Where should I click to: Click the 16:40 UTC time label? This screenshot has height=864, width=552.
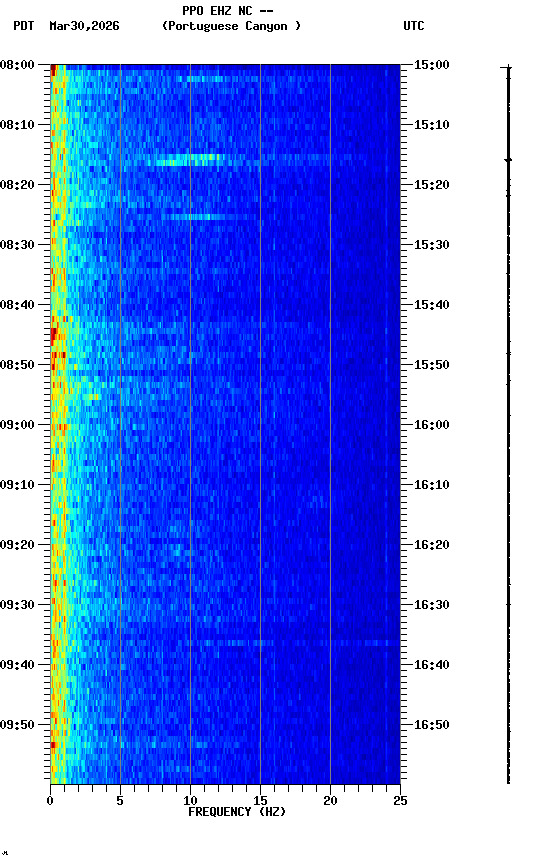pos(432,665)
